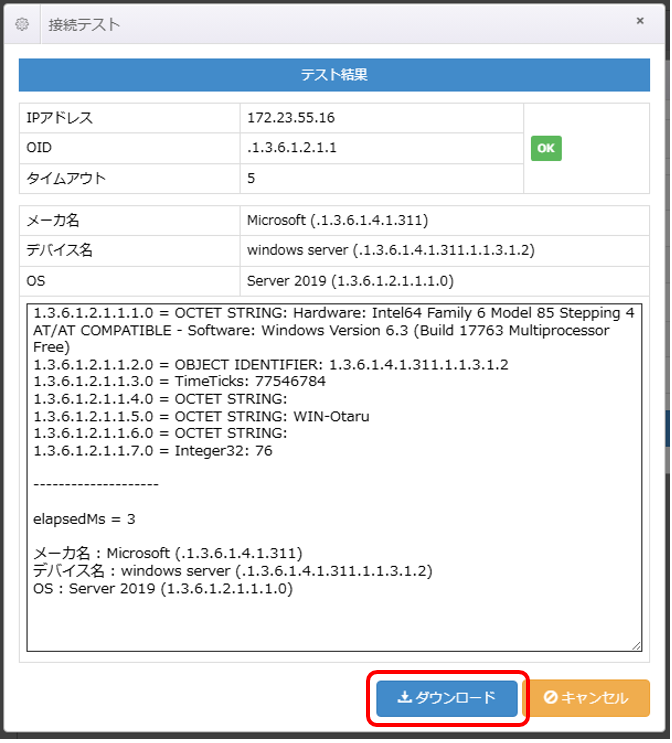The width and height of the screenshot is (672, 743).
Task: Click the WIN-Otaru hostname line in the output
Action: 200,415
